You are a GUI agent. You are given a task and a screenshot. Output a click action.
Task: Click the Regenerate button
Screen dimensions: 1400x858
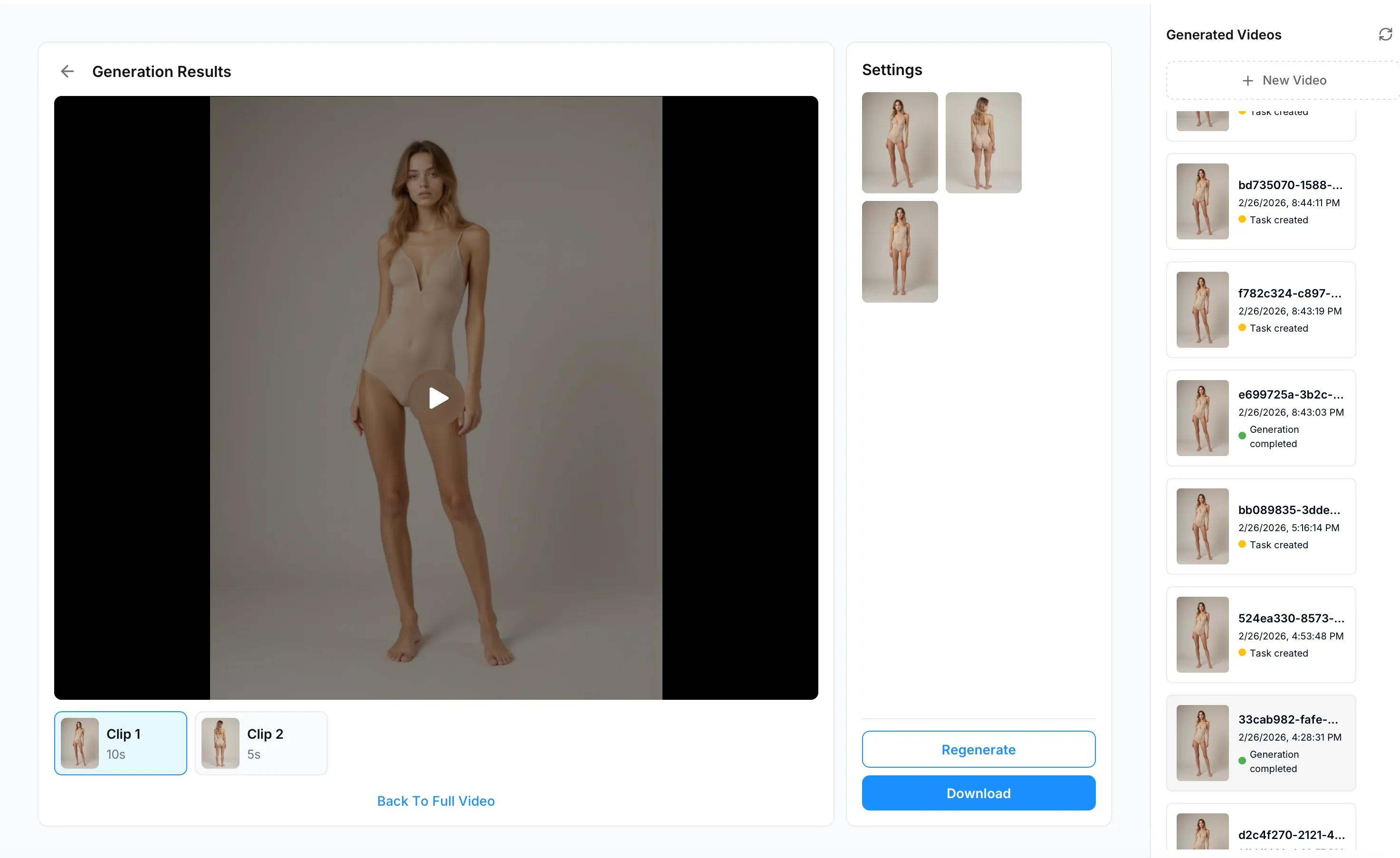tap(978, 749)
